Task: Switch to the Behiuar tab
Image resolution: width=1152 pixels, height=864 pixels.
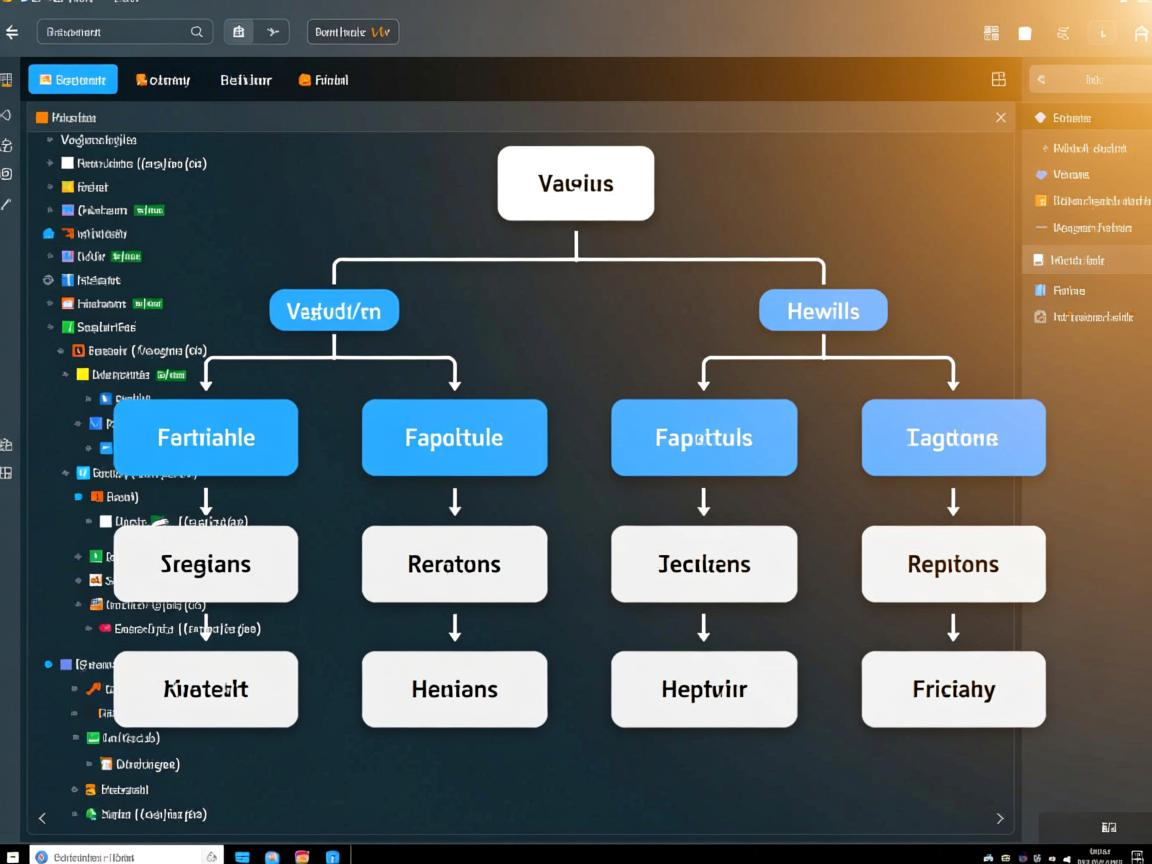Action: (x=246, y=80)
